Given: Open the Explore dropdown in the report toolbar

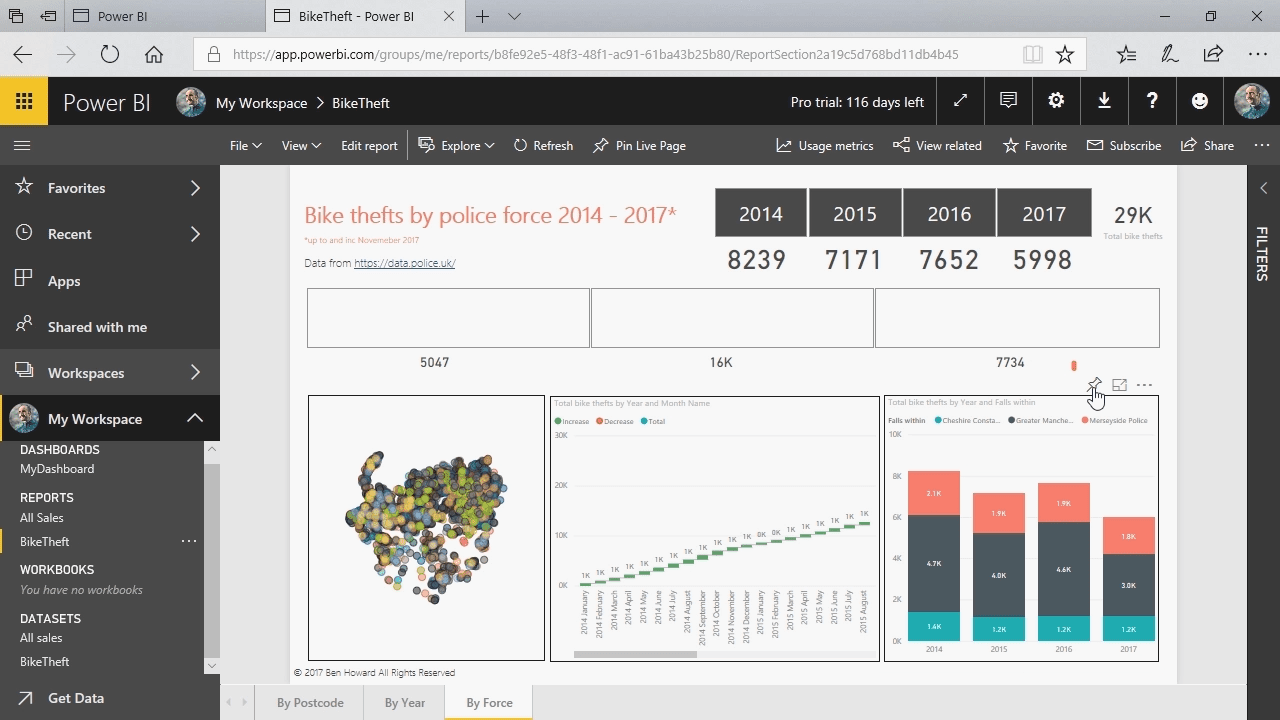Looking at the screenshot, I should [456, 145].
